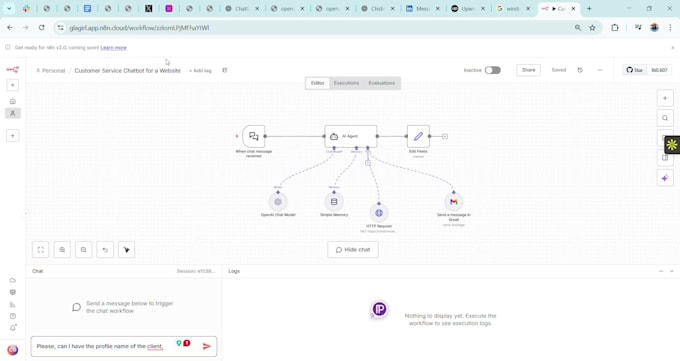The width and height of the screenshot is (680, 361).
Task: Zoom in on the workflow canvas
Action: pos(62,249)
